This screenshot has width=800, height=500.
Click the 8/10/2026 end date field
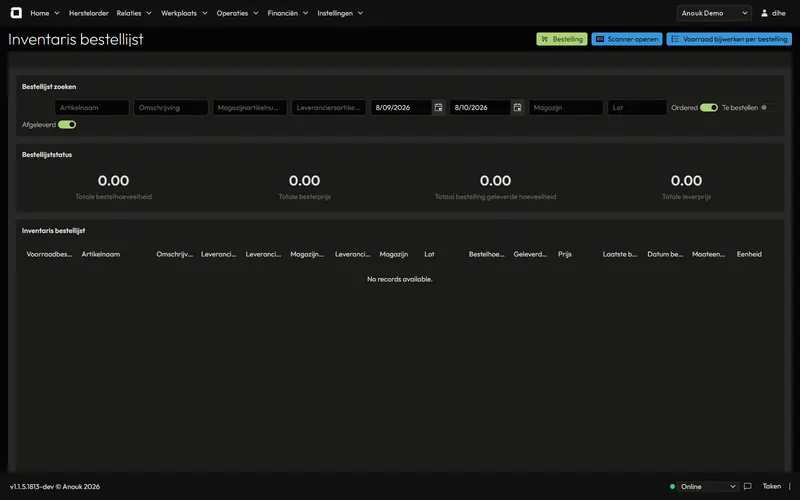[x=480, y=108]
